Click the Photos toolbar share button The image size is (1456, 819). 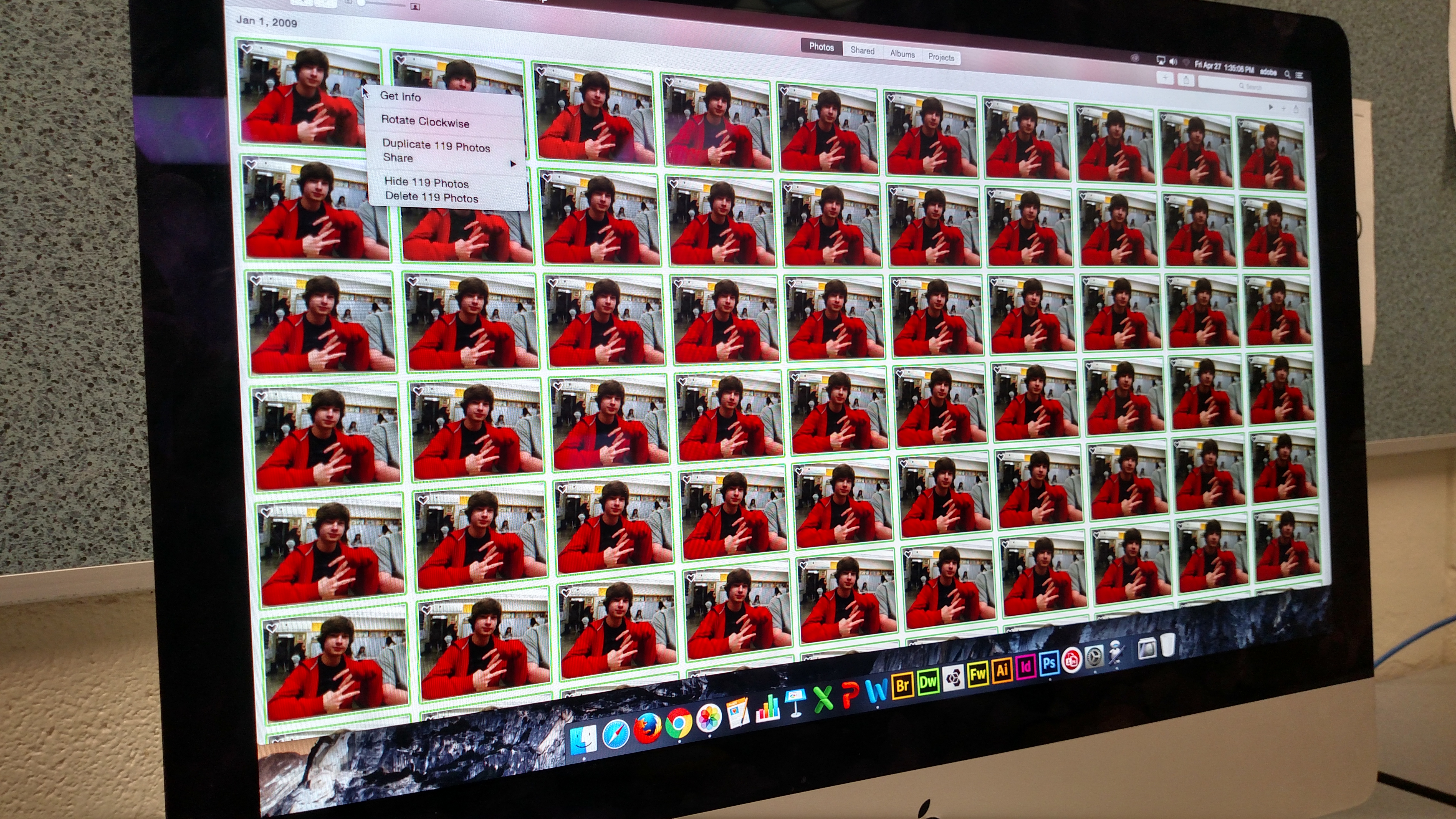(x=1186, y=80)
